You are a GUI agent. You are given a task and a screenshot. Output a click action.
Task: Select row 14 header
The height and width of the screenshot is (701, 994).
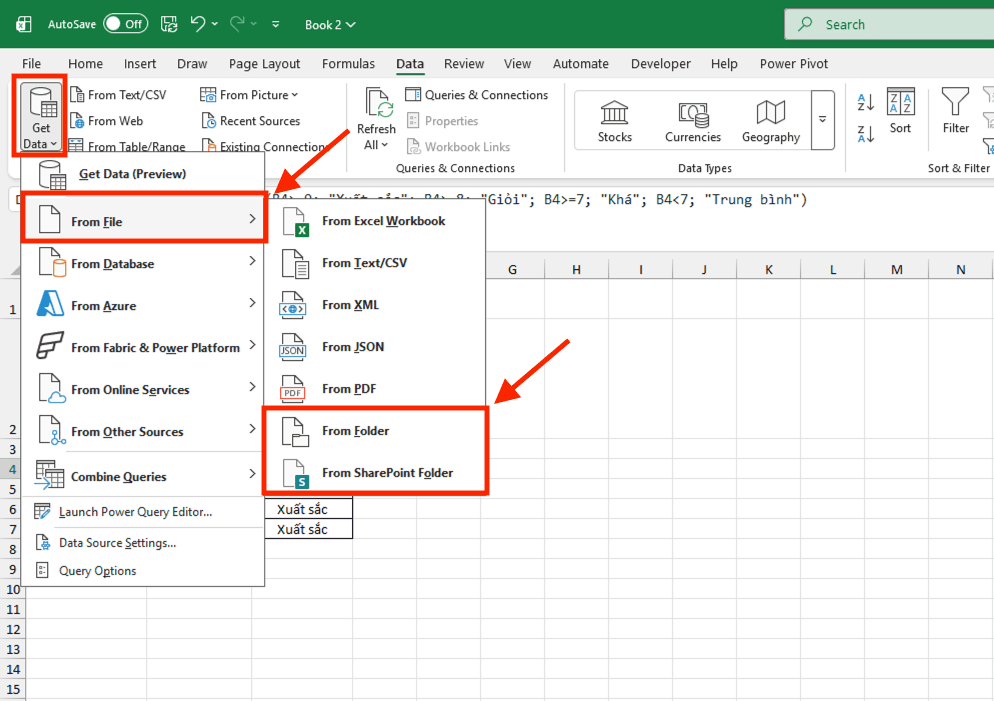click(x=13, y=669)
